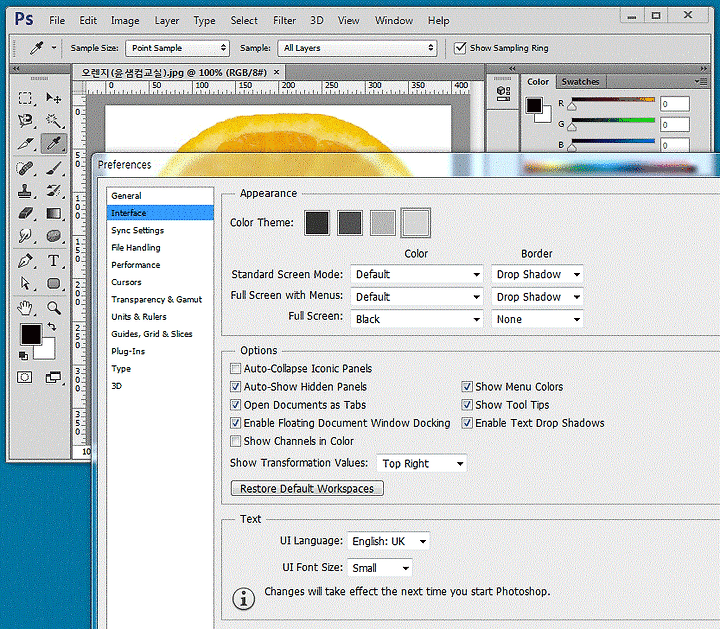Open the 3D panel icon in dock

point(504,93)
